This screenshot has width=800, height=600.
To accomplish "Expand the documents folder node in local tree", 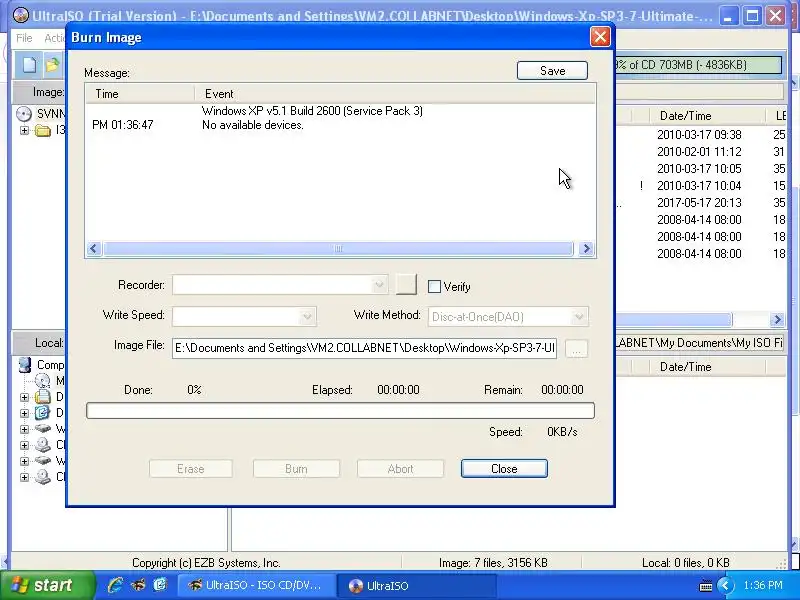I will (x=24, y=397).
